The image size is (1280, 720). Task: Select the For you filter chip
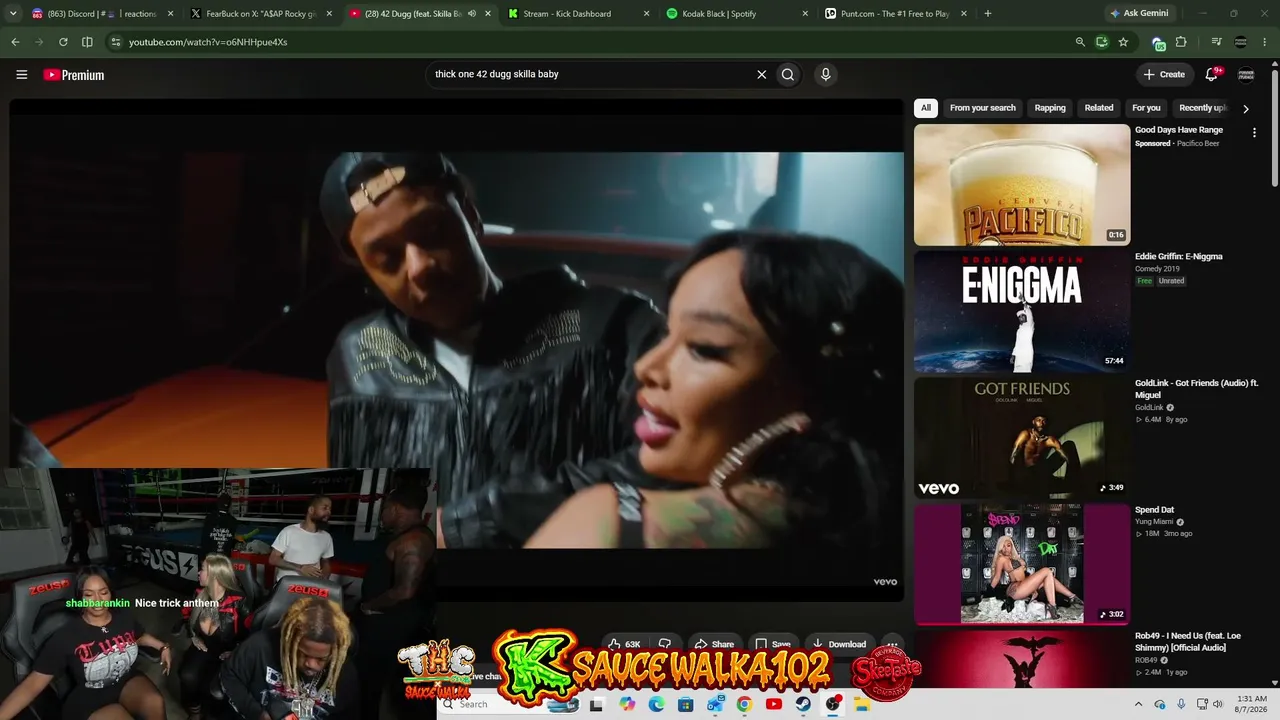[x=1146, y=108]
